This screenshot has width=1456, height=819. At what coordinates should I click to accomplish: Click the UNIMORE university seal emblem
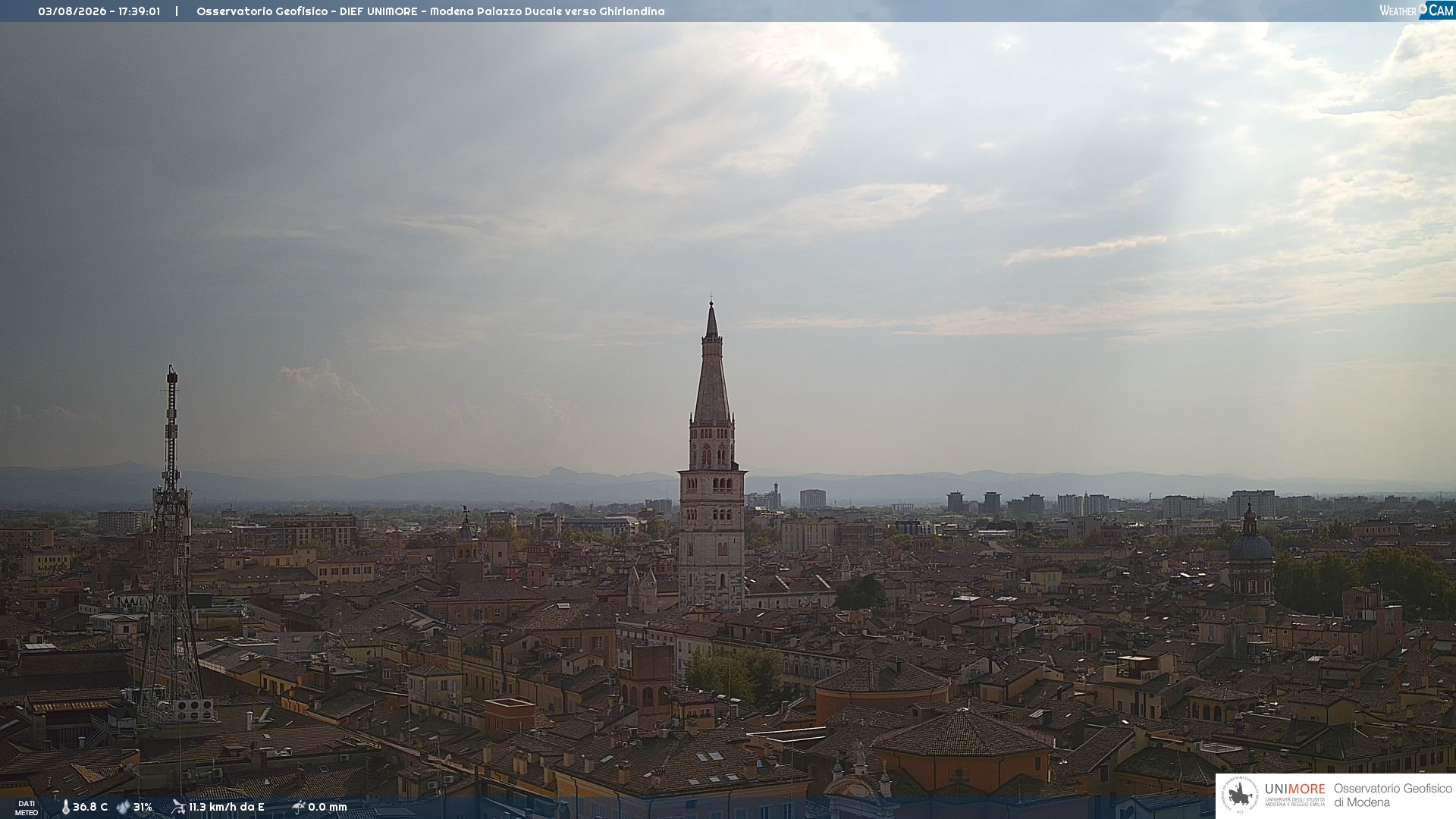(x=1240, y=795)
